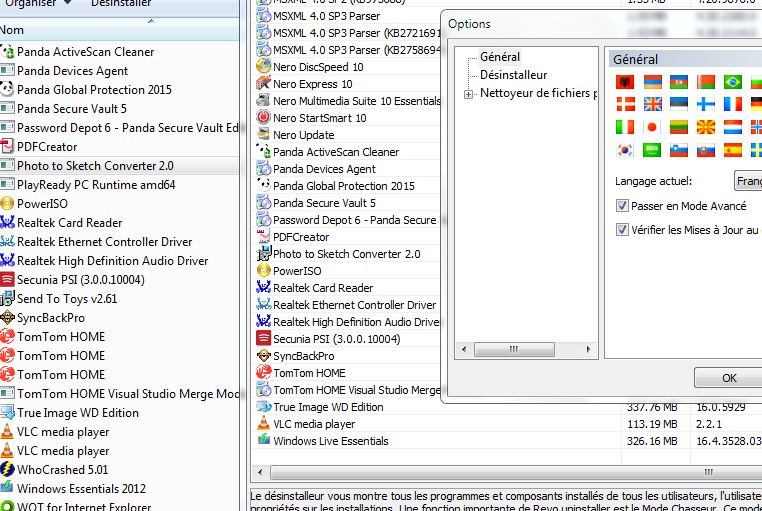The image size is (762, 511).
Task: Pick the South Korean flag
Action: 625,150
